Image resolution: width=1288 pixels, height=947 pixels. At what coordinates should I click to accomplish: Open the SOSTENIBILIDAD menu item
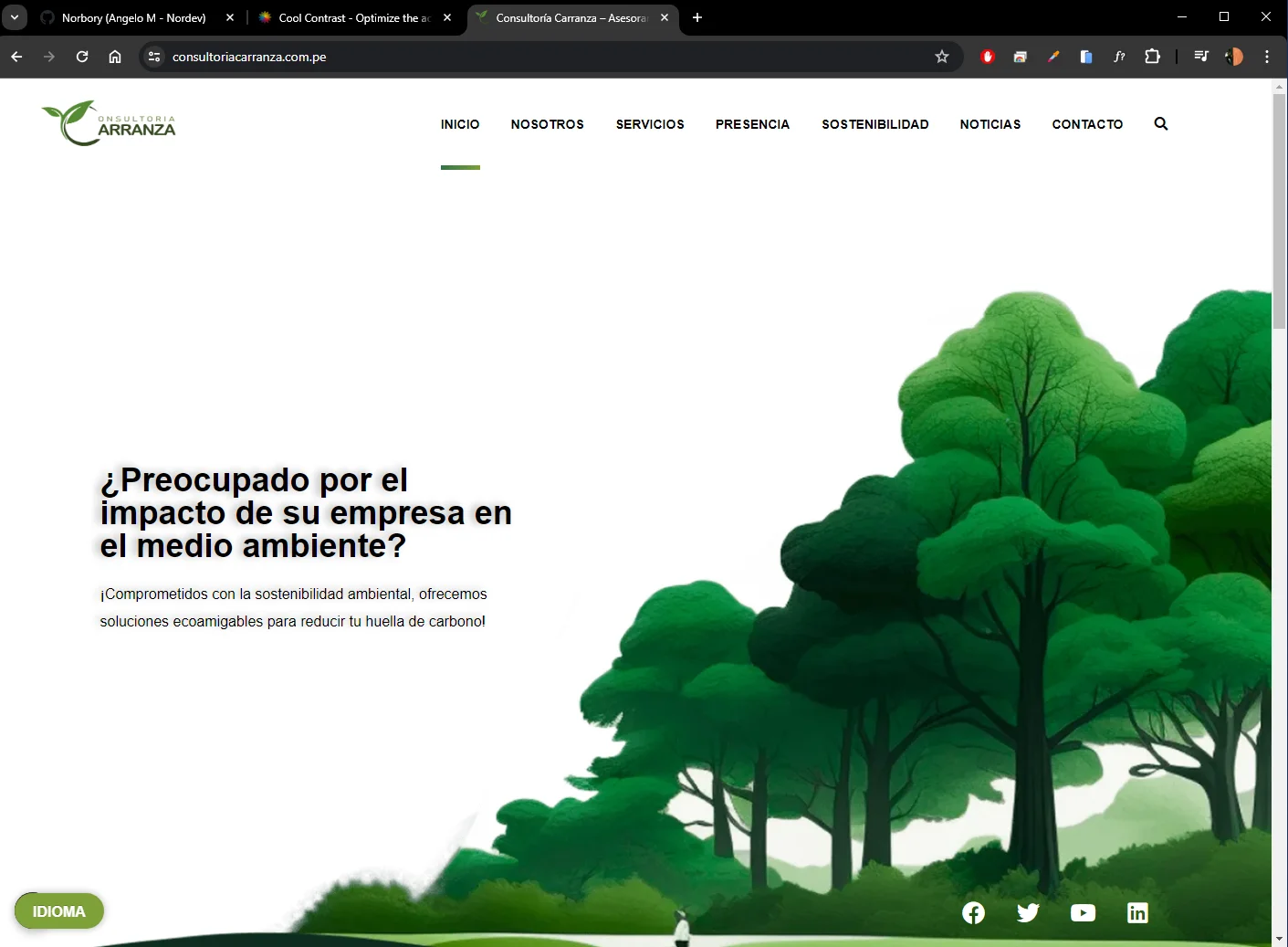875,124
